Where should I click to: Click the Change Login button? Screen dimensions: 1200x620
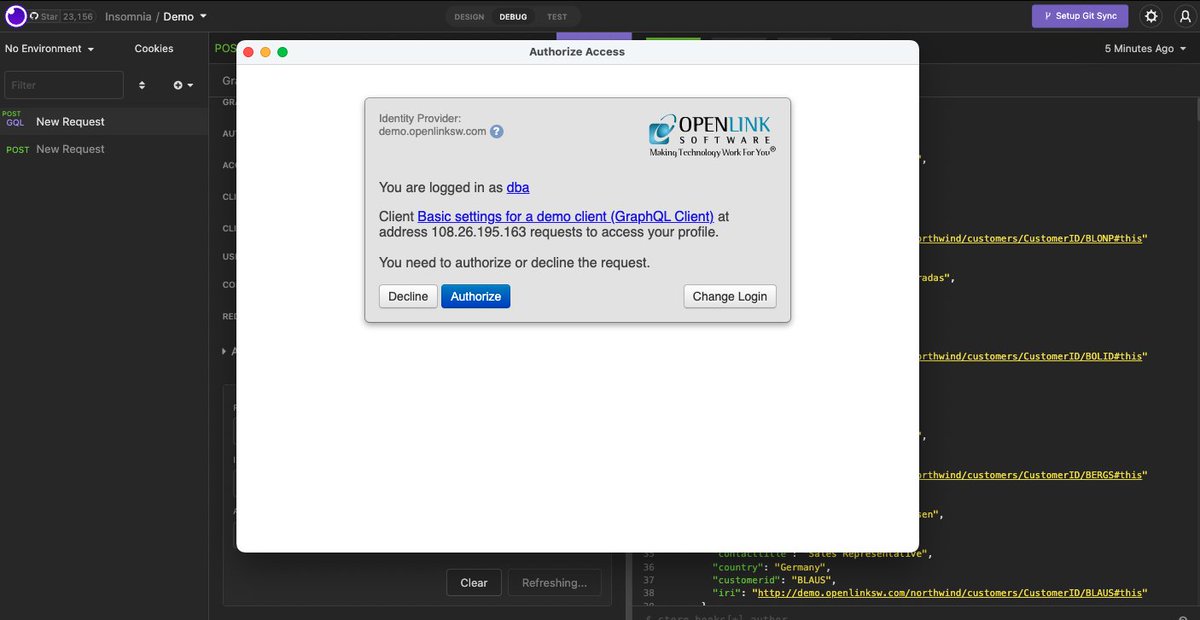click(x=730, y=296)
